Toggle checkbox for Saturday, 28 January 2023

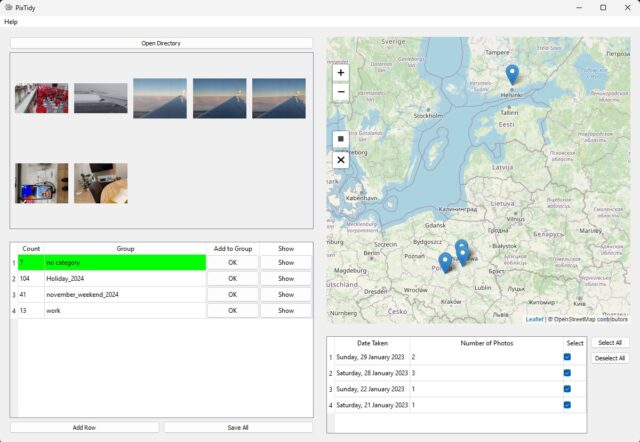click(567, 373)
